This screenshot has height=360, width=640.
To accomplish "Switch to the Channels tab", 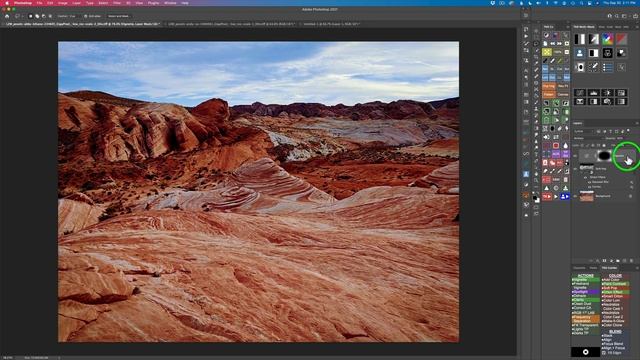I will tap(579, 268).
